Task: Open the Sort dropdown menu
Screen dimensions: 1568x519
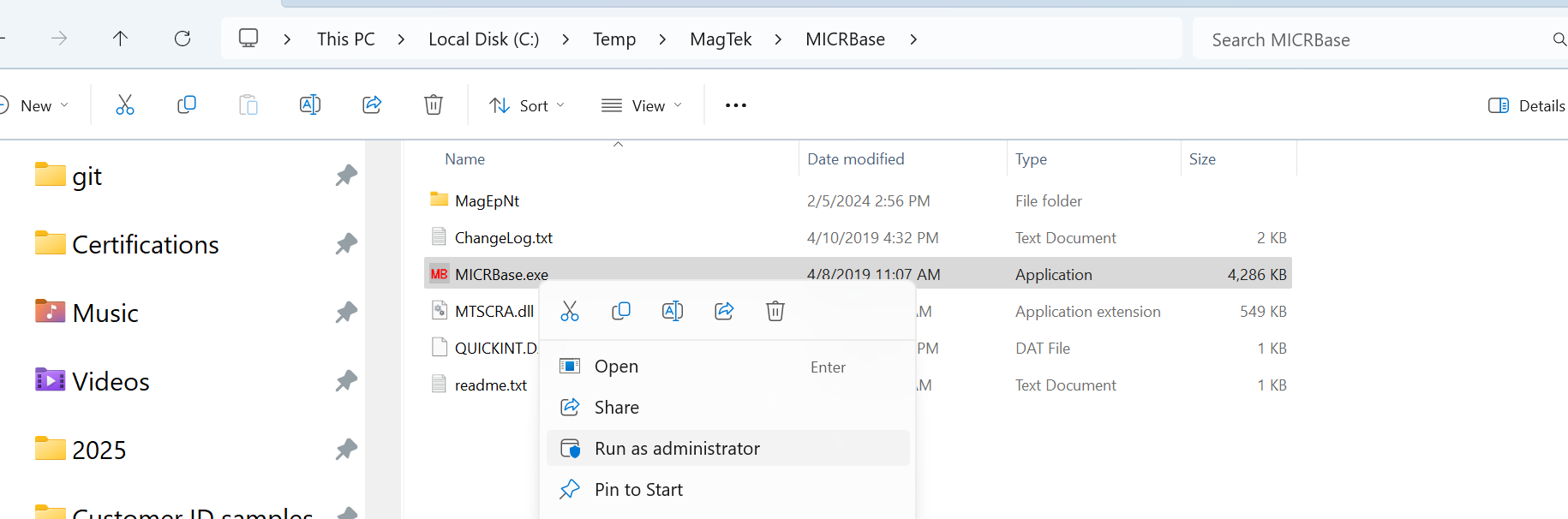Action: click(527, 105)
